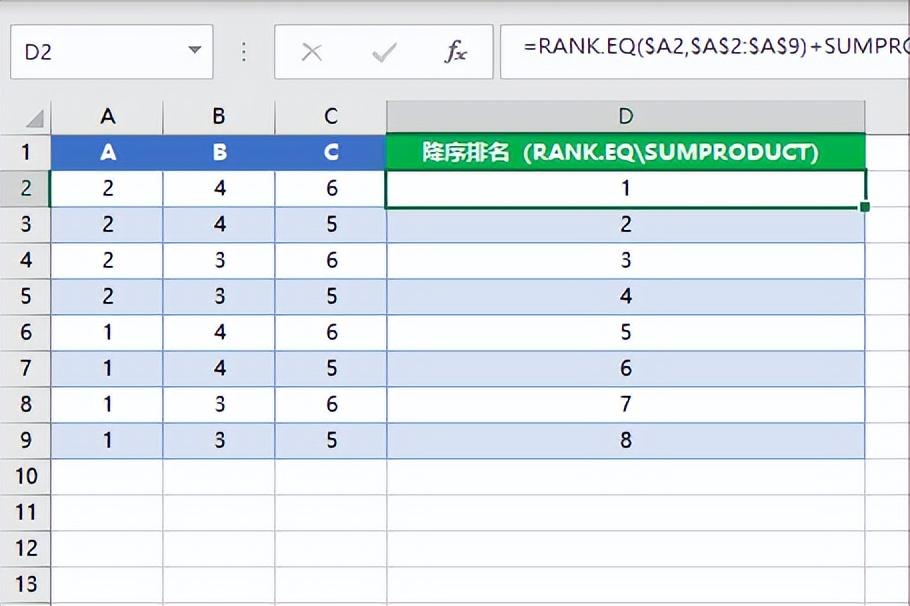Click the Select All corner triangle
The image size is (910, 606).
click(x=35, y=118)
